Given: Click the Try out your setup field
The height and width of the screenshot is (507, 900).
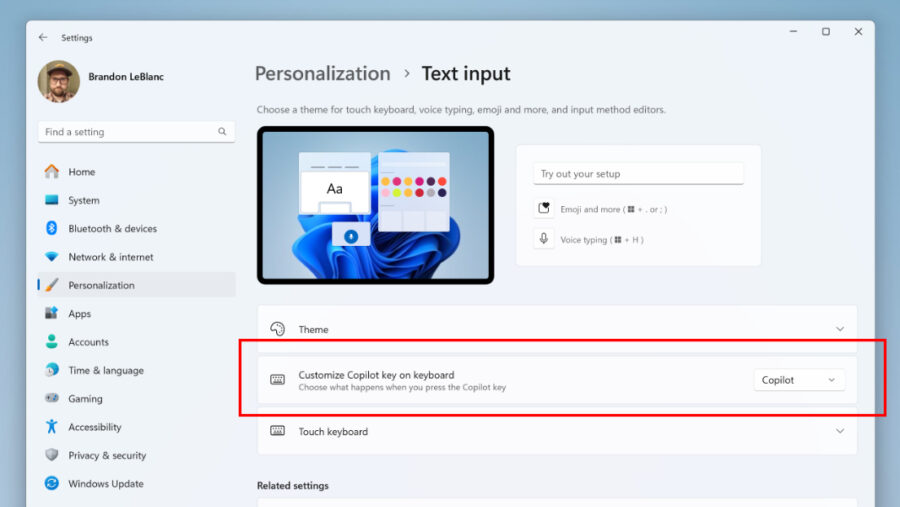Looking at the screenshot, I should tap(638, 173).
